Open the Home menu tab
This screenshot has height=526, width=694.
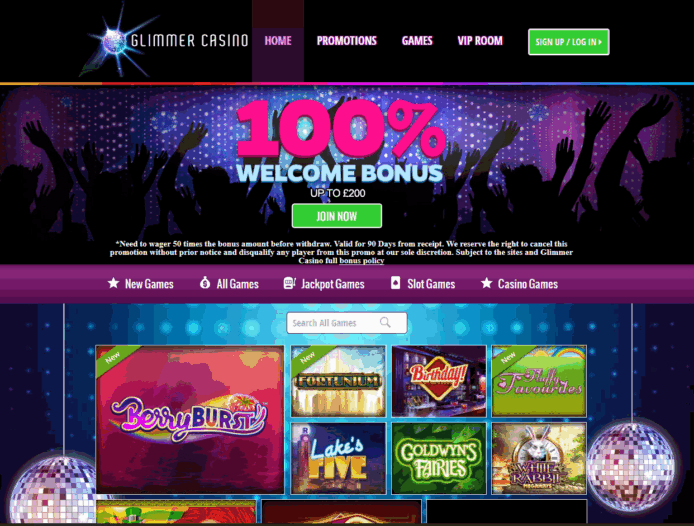278,41
